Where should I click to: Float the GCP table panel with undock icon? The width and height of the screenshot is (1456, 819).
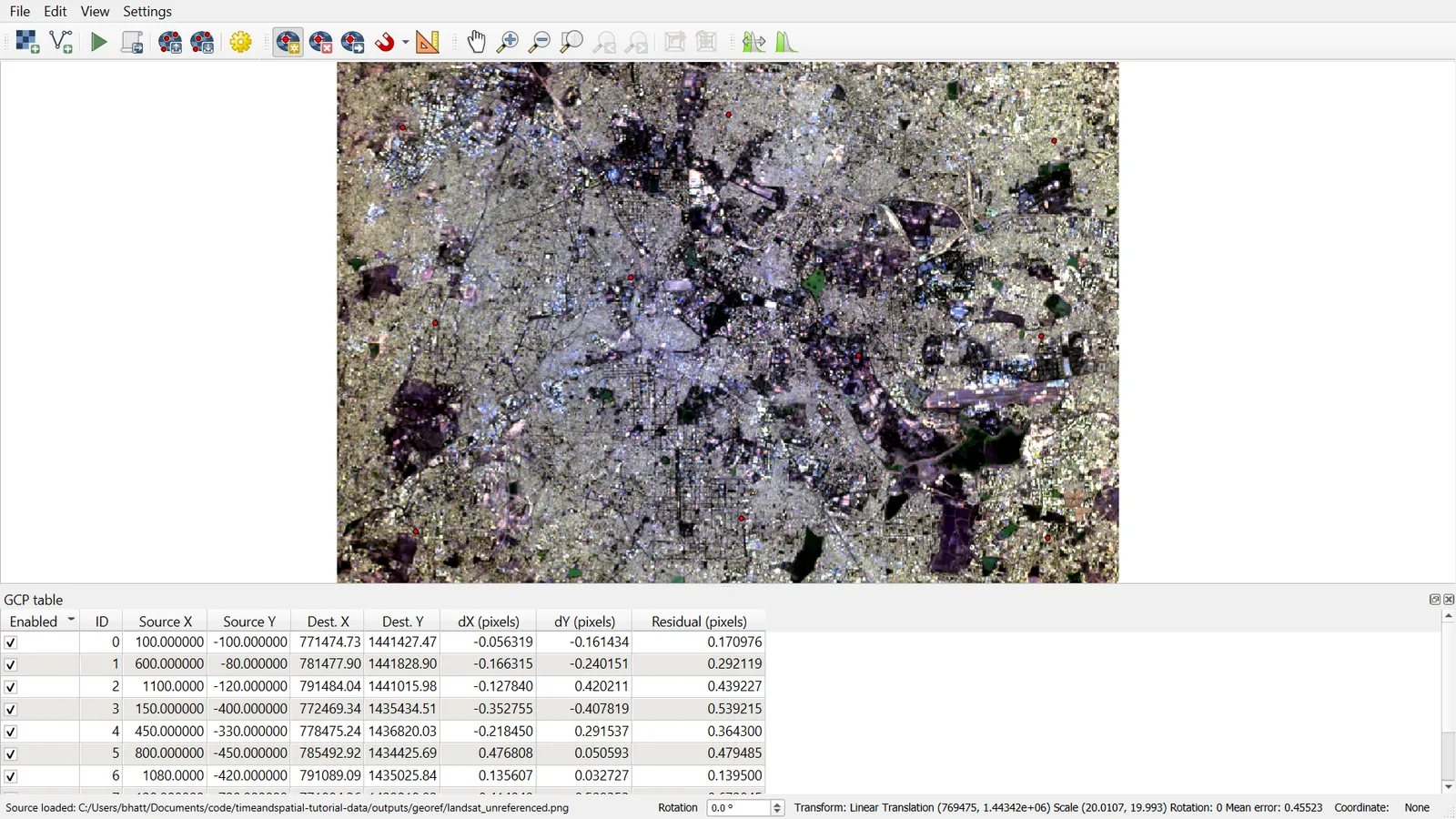pos(1435,600)
